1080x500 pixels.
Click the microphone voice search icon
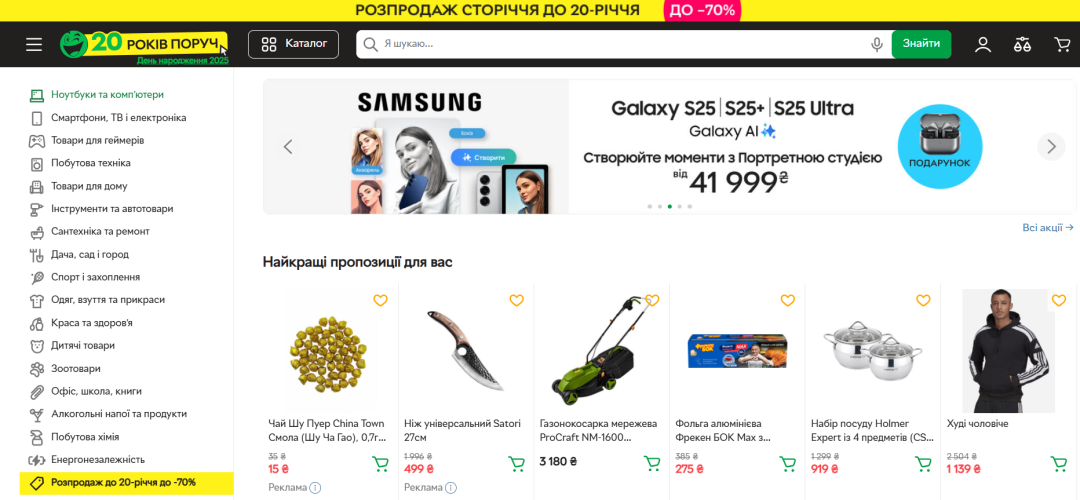pyautogui.click(x=877, y=44)
